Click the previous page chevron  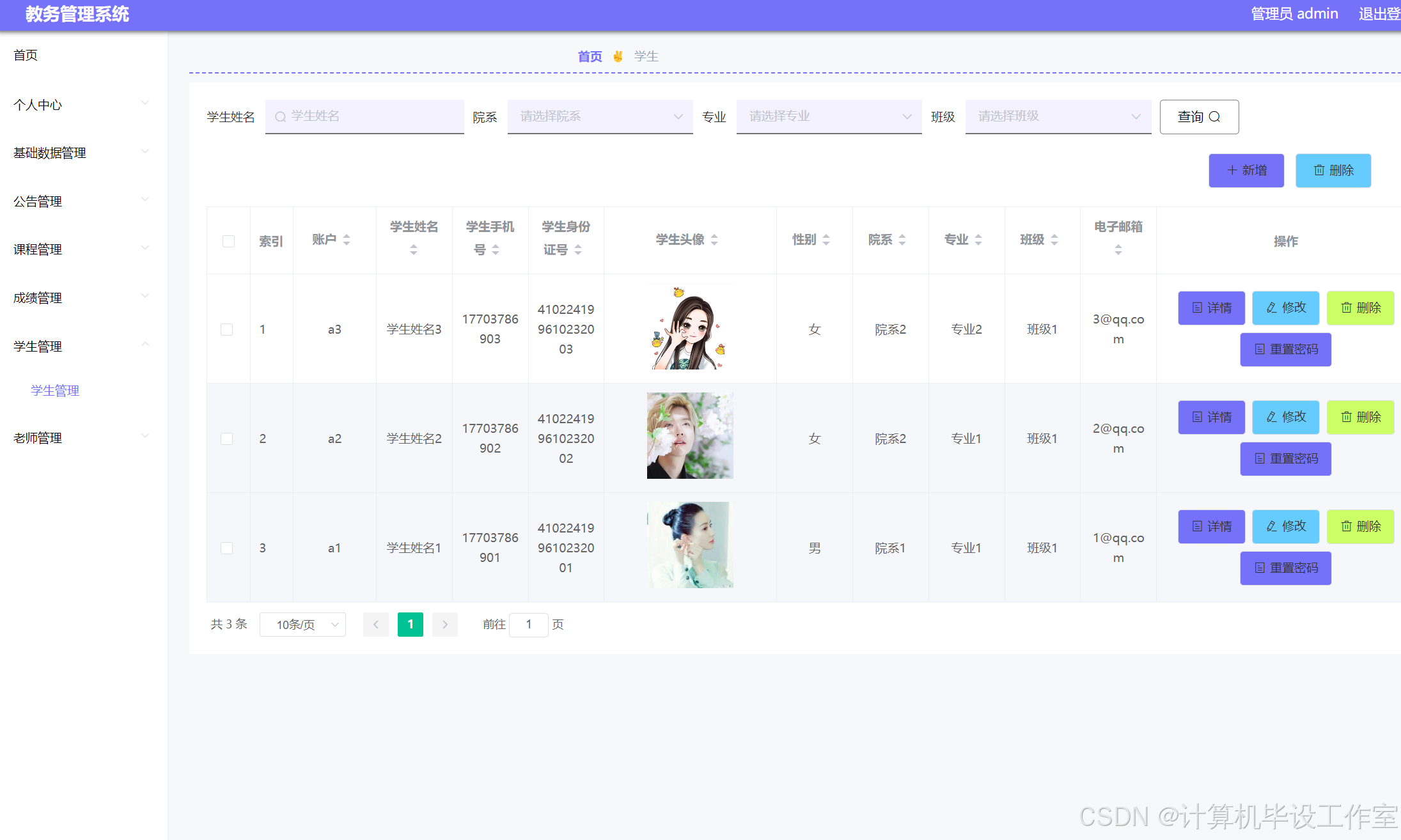tap(376, 625)
